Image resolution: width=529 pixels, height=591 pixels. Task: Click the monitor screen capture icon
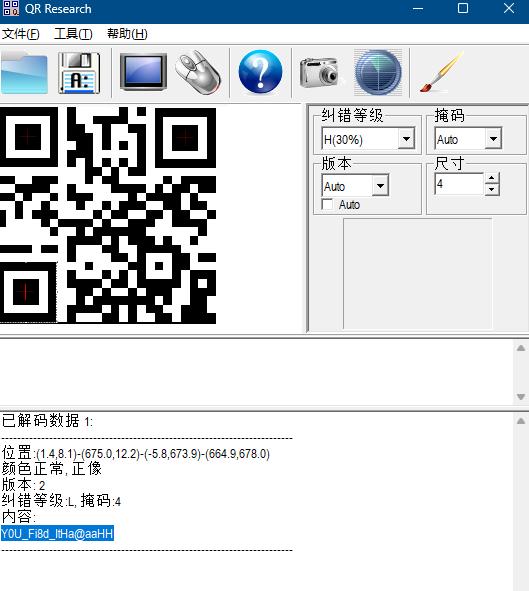(144, 72)
